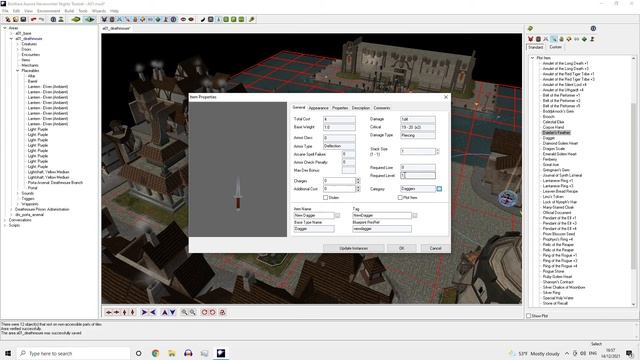Toggle Show Plot checkbox under palette
This screenshot has width=640, height=360.
click(529, 316)
